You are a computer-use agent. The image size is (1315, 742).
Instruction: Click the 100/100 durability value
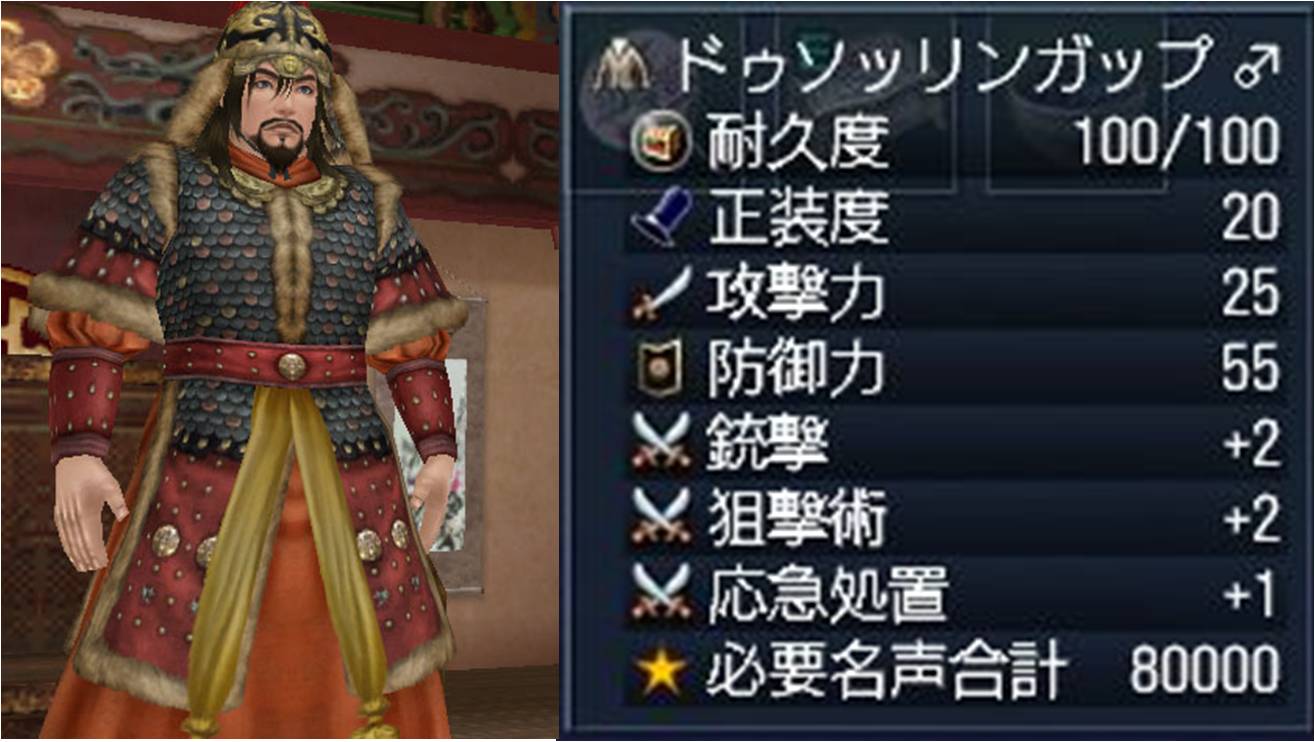[1178, 143]
